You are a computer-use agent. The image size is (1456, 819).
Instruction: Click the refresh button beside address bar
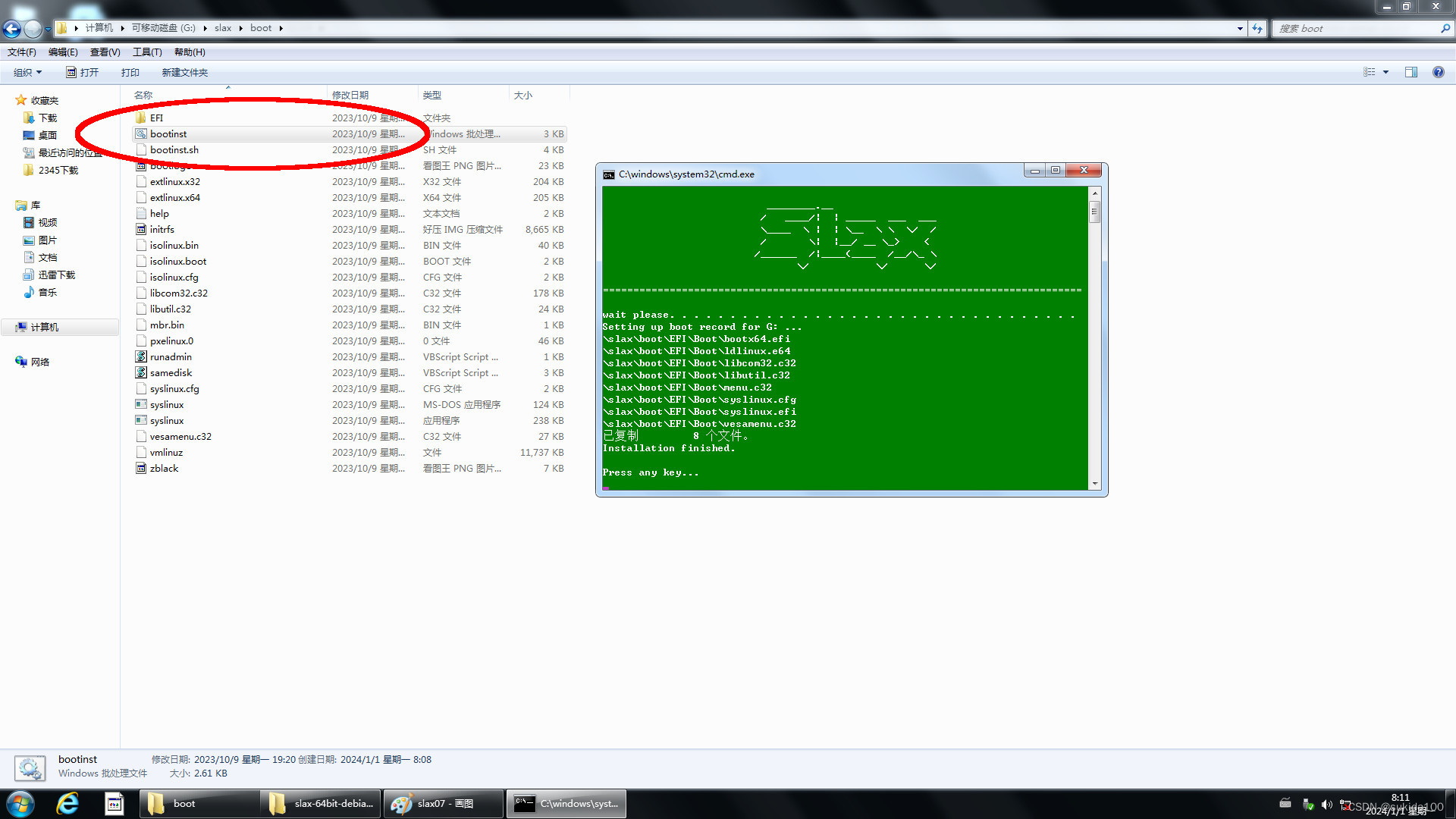tap(1257, 29)
